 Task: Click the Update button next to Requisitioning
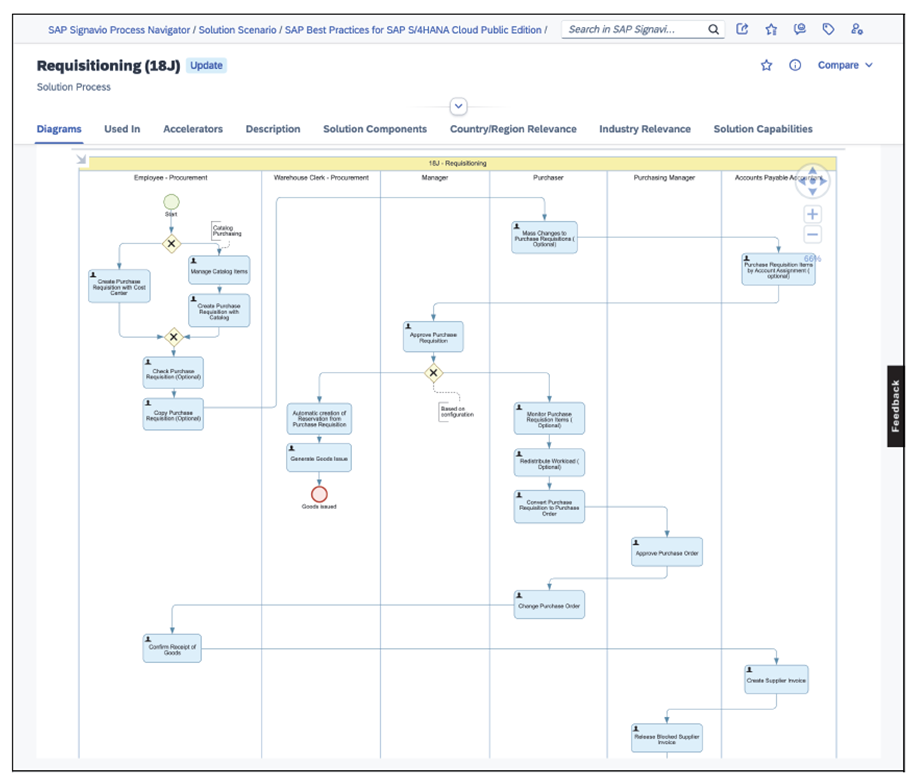206,65
